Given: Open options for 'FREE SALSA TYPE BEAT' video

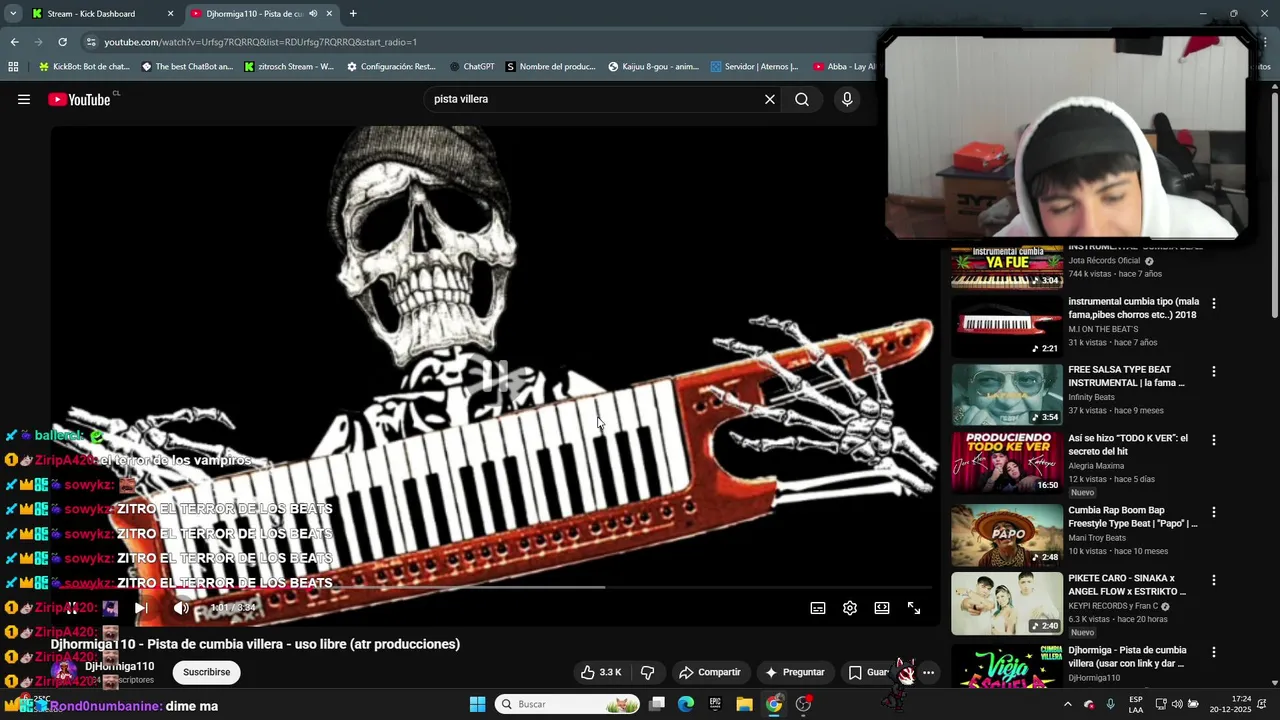Looking at the screenshot, I should [1214, 371].
